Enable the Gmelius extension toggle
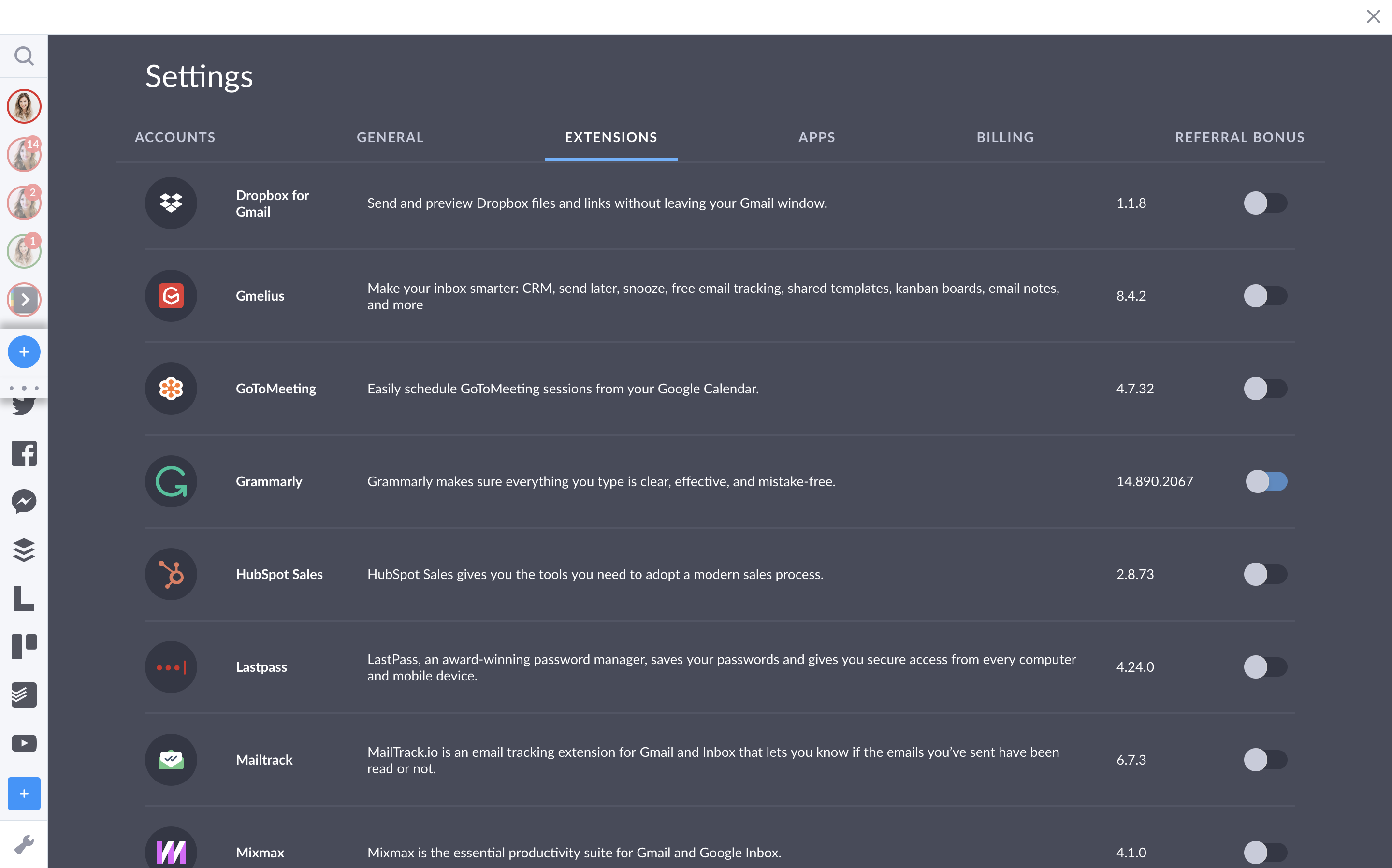The height and width of the screenshot is (868, 1392). pos(1265,296)
